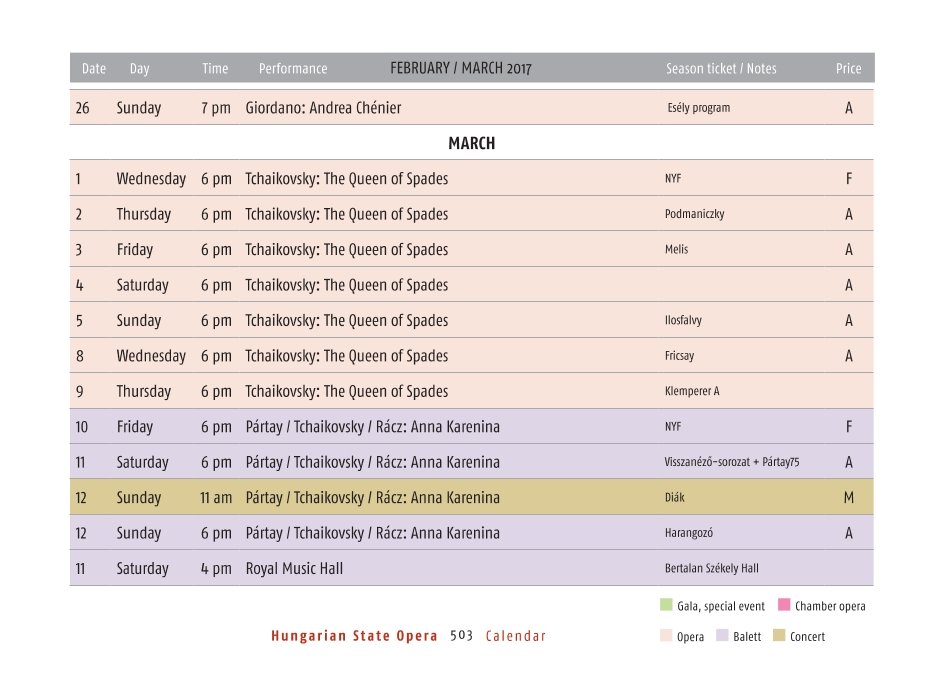Click the Season ticket / Notes header
Screen dimensions: 944x679
click(721, 69)
